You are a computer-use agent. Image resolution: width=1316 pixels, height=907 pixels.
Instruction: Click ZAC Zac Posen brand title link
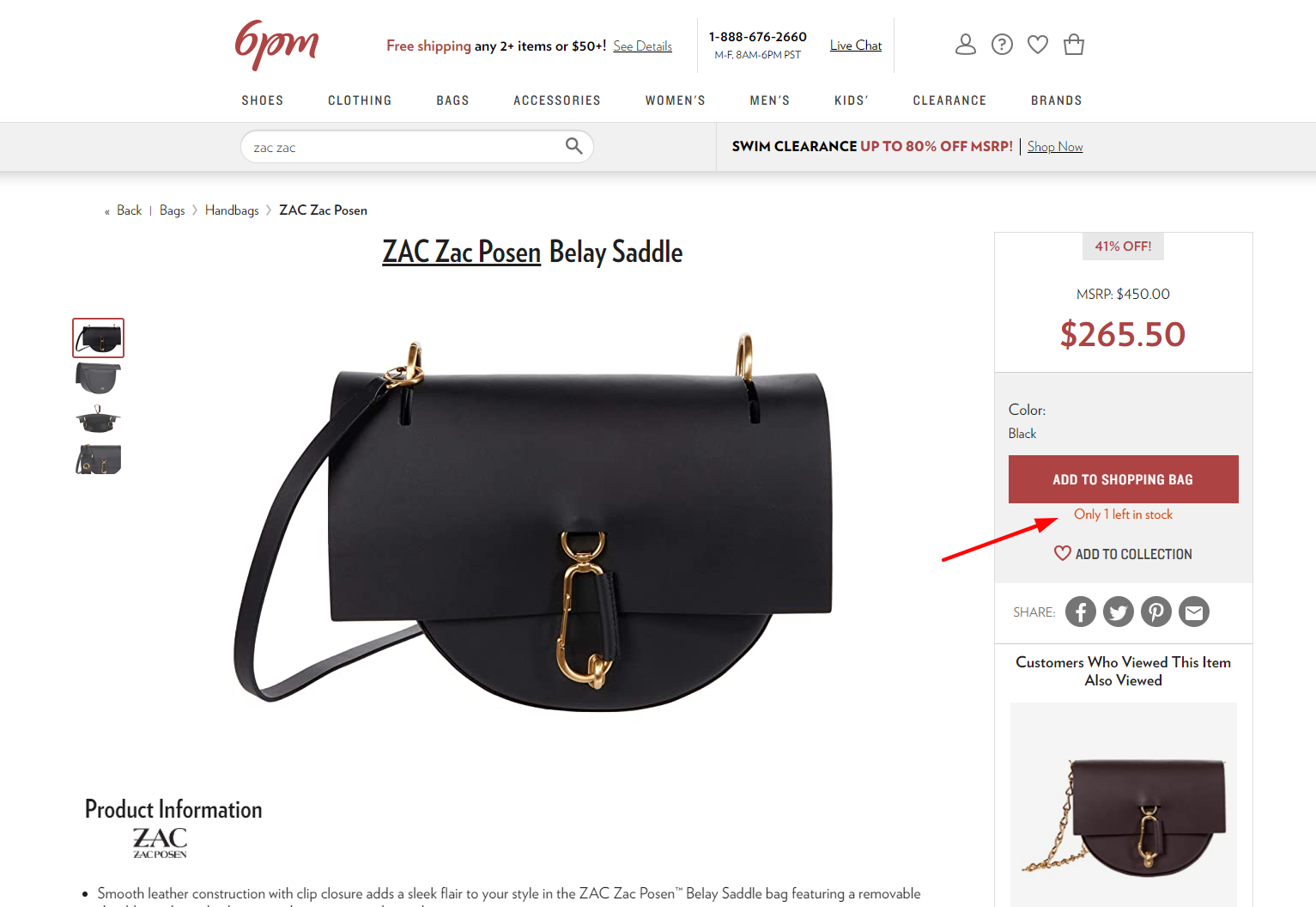pos(462,252)
